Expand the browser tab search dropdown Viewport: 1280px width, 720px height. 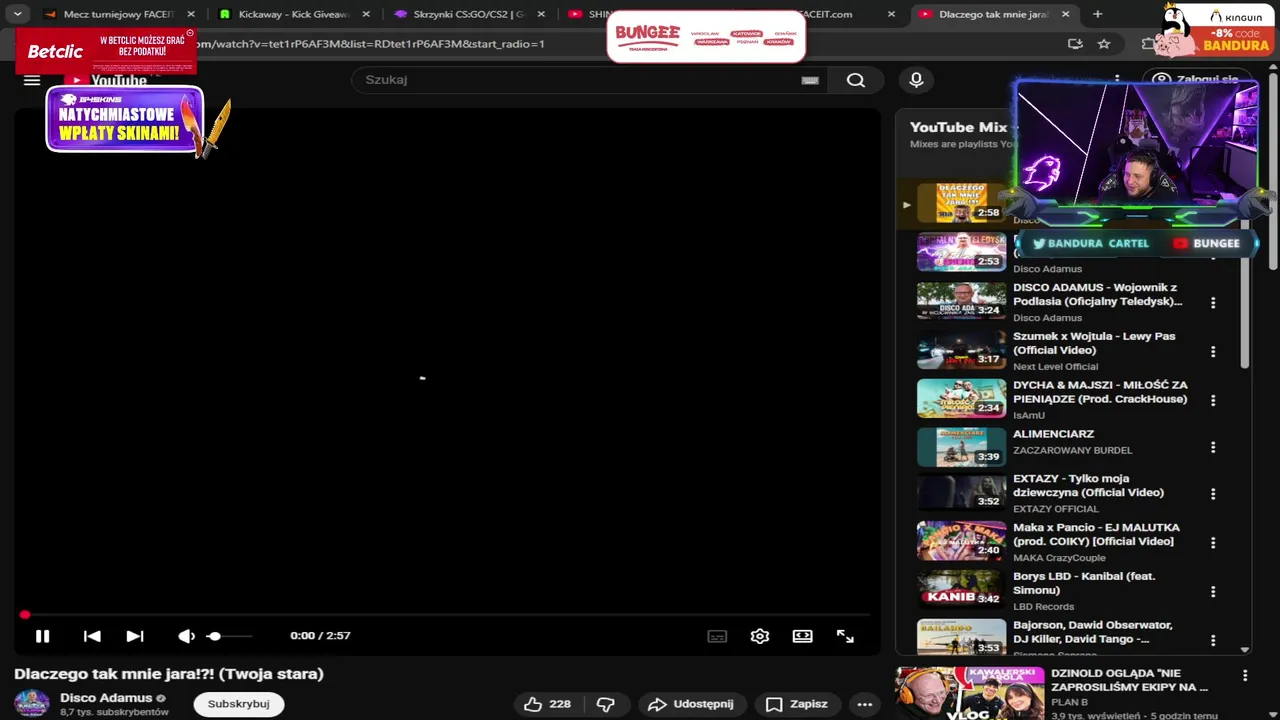pos(17,15)
